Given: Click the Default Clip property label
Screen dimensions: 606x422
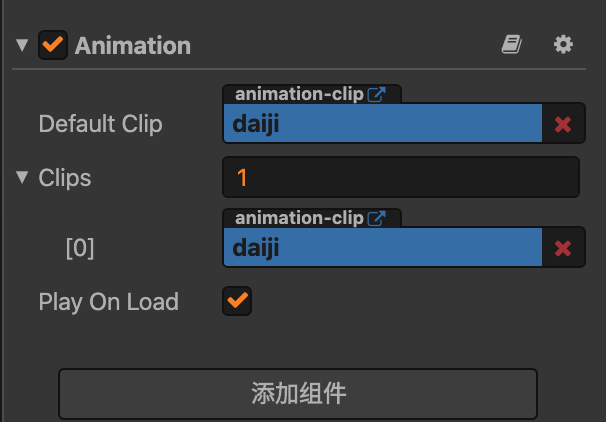Looking at the screenshot, I should [x=100, y=124].
